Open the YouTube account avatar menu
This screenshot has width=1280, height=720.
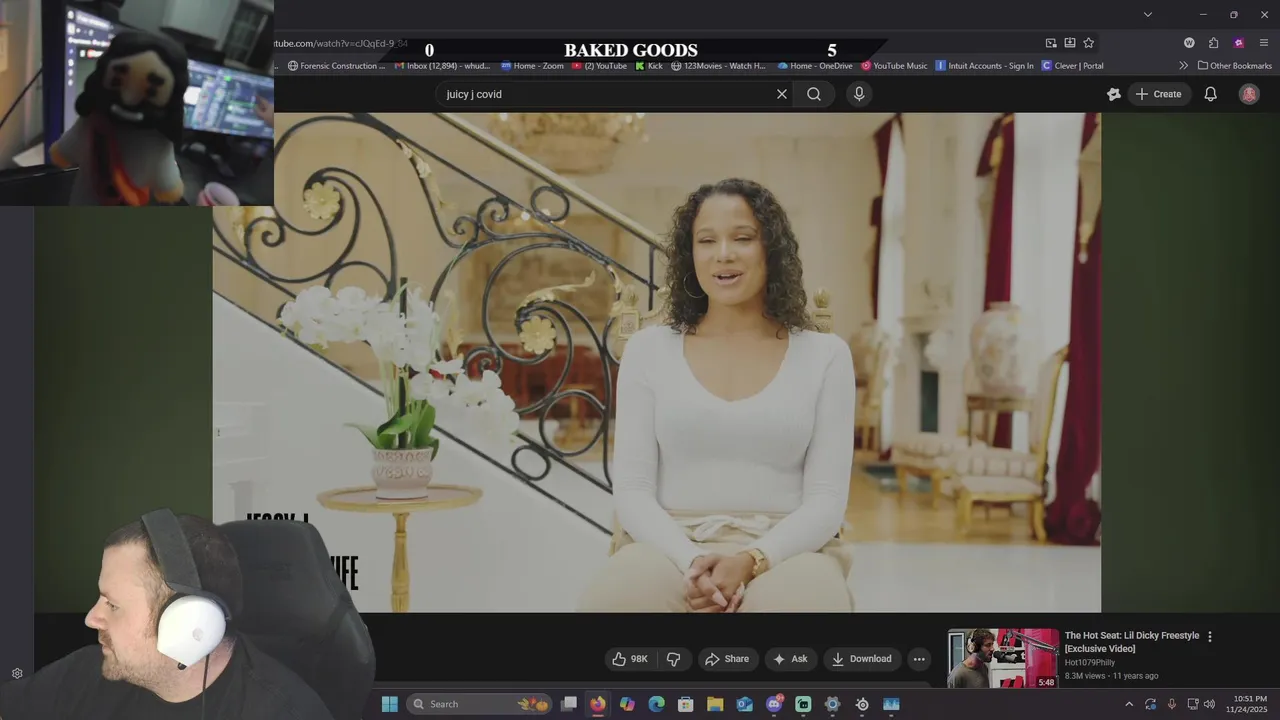[x=1249, y=94]
